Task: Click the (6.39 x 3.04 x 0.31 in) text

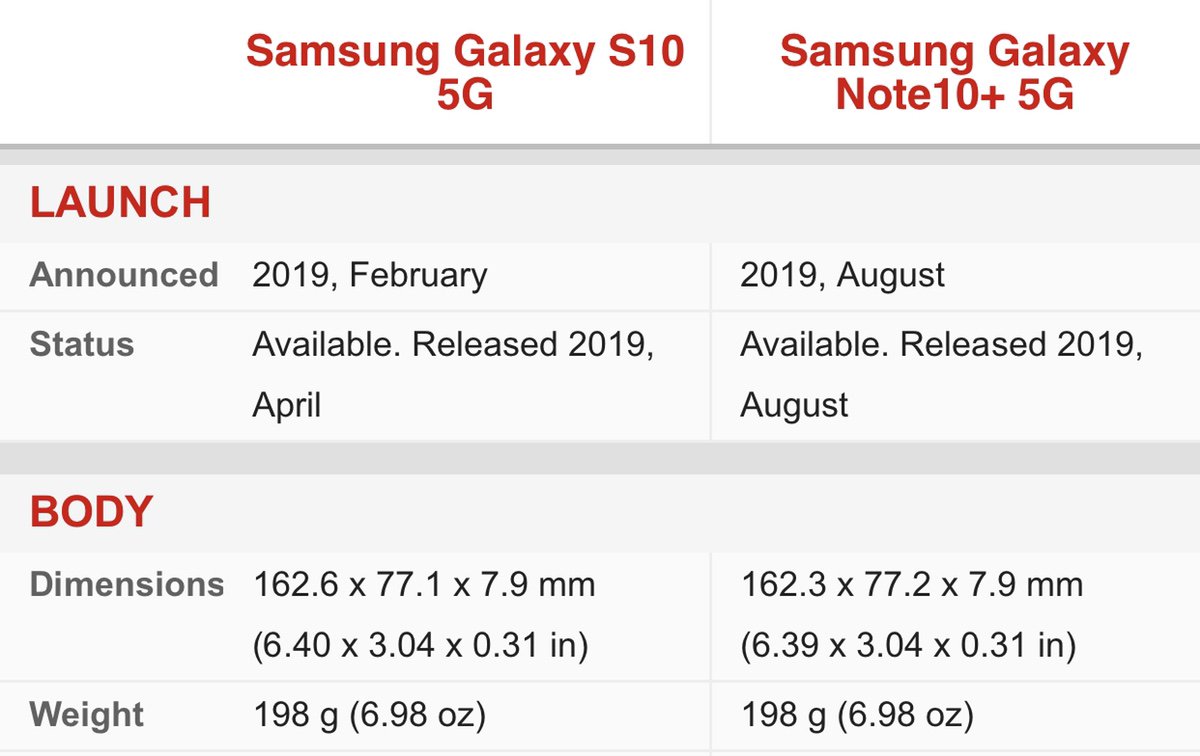Action: (908, 646)
